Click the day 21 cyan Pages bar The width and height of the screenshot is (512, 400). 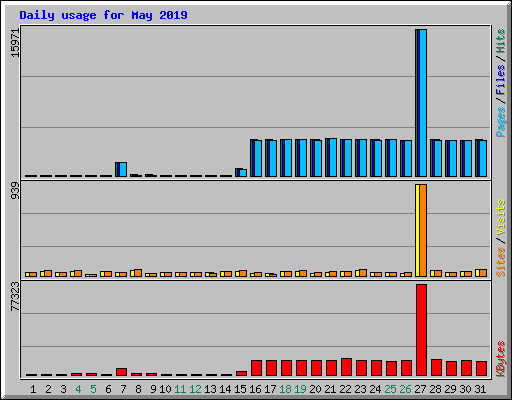pyautogui.click(x=333, y=158)
